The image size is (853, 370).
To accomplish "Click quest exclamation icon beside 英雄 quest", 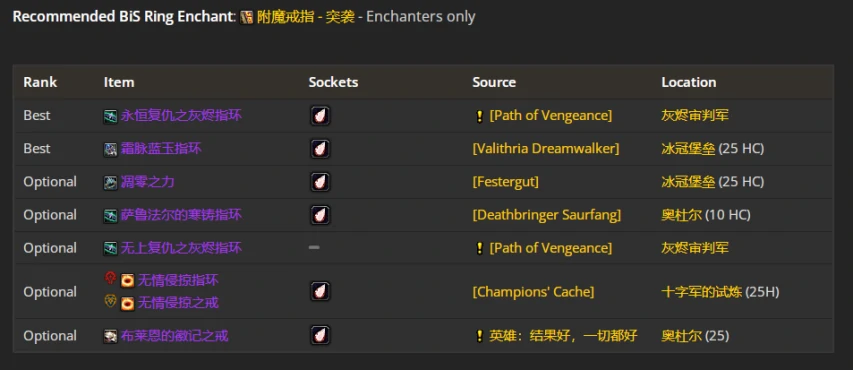I will [x=479, y=336].
